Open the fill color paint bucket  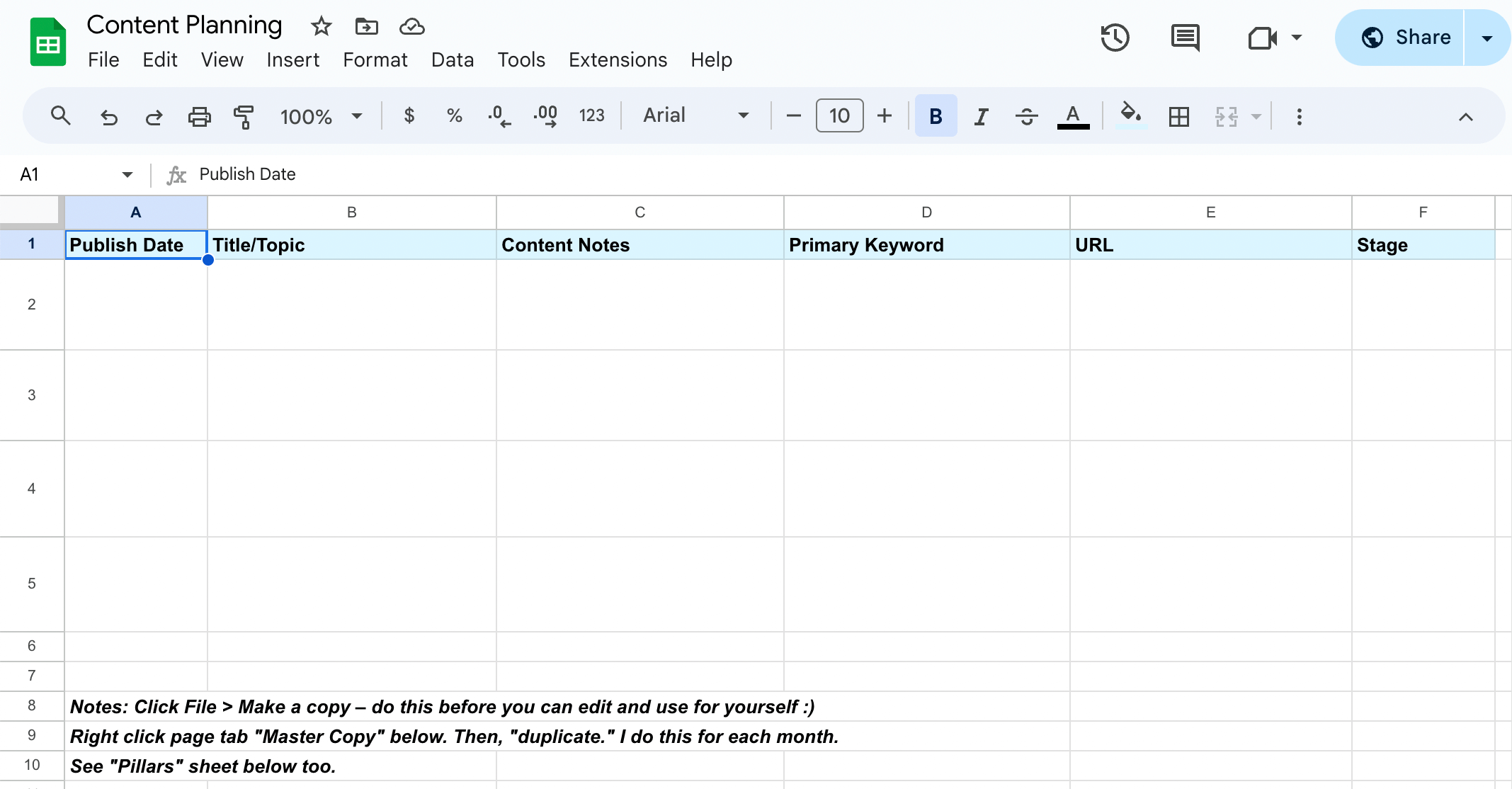pos(1130,115)
